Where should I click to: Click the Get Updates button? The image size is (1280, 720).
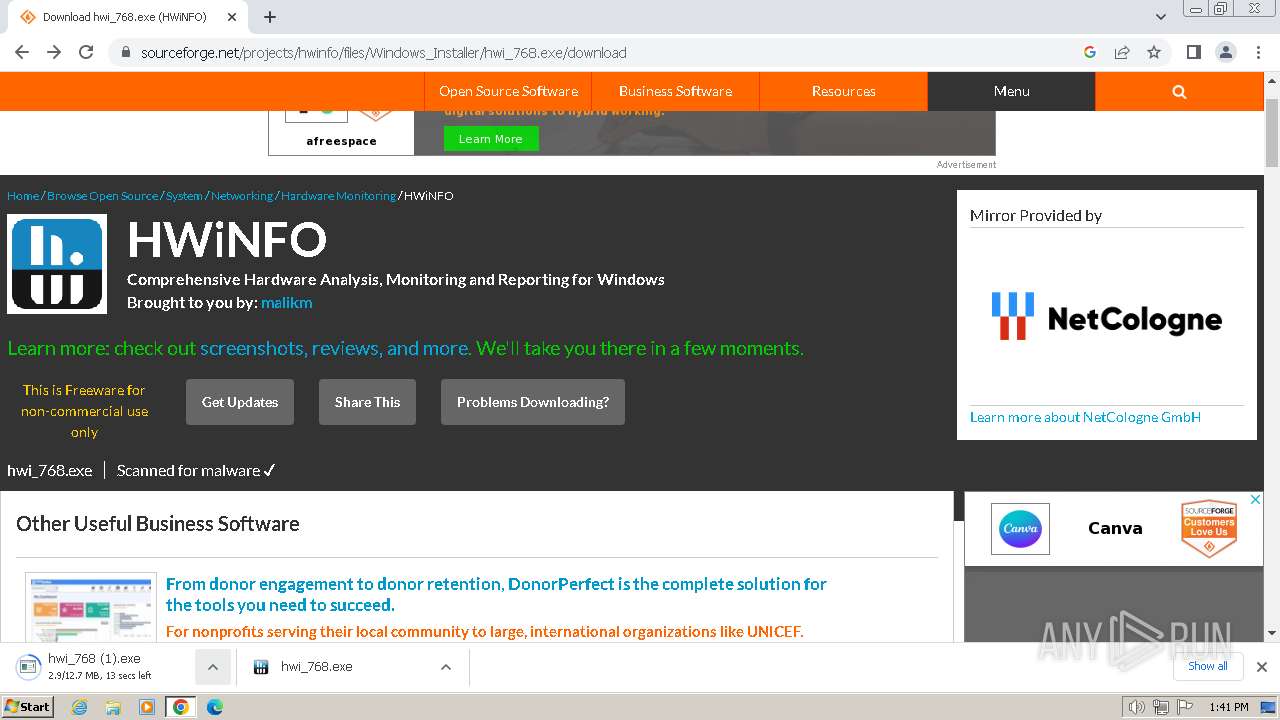click(240, 402)
